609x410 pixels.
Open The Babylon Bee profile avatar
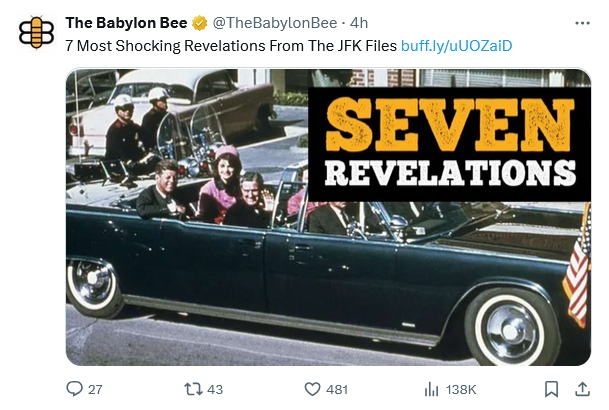click(x=37, y=33)
